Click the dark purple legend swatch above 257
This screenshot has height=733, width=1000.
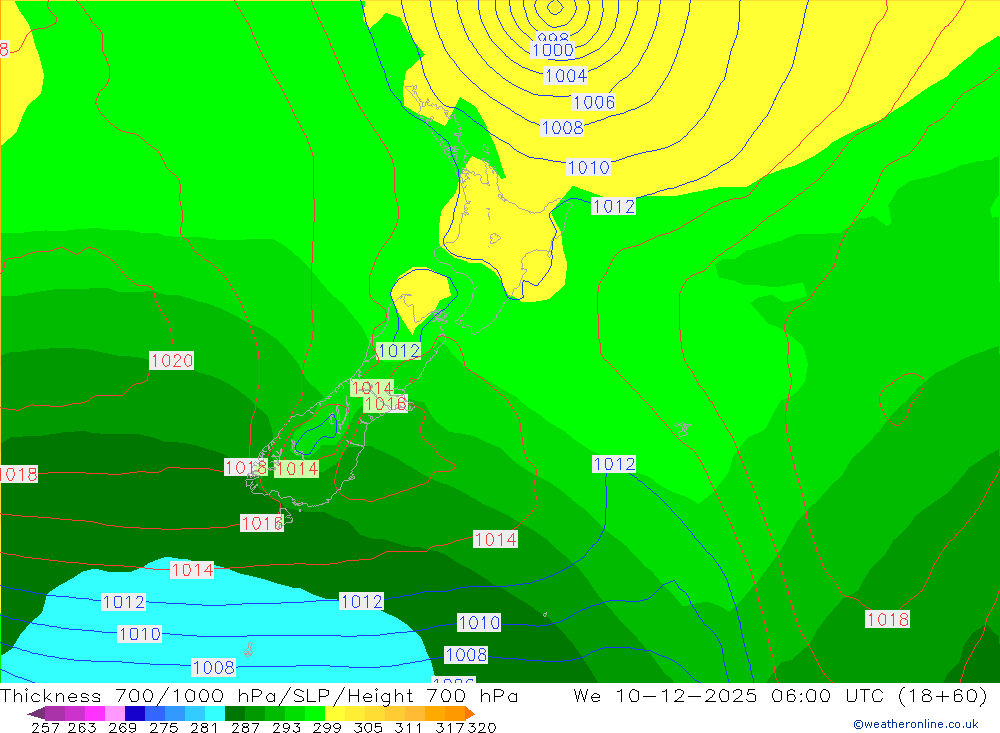(x=55, y=713)
